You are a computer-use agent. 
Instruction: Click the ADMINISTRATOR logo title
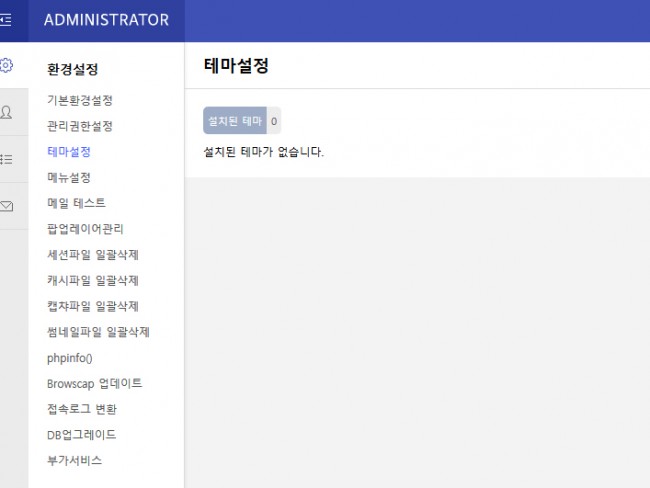click(x=107, y=20)
